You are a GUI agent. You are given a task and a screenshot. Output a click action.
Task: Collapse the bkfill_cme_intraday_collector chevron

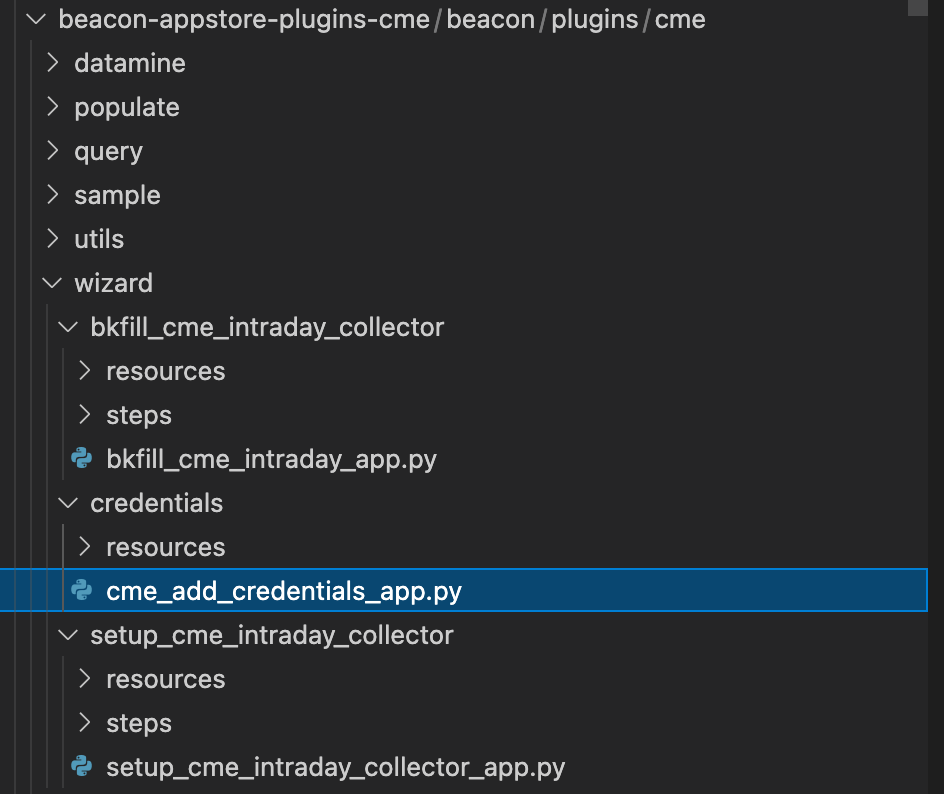click(x=68, y=327)
